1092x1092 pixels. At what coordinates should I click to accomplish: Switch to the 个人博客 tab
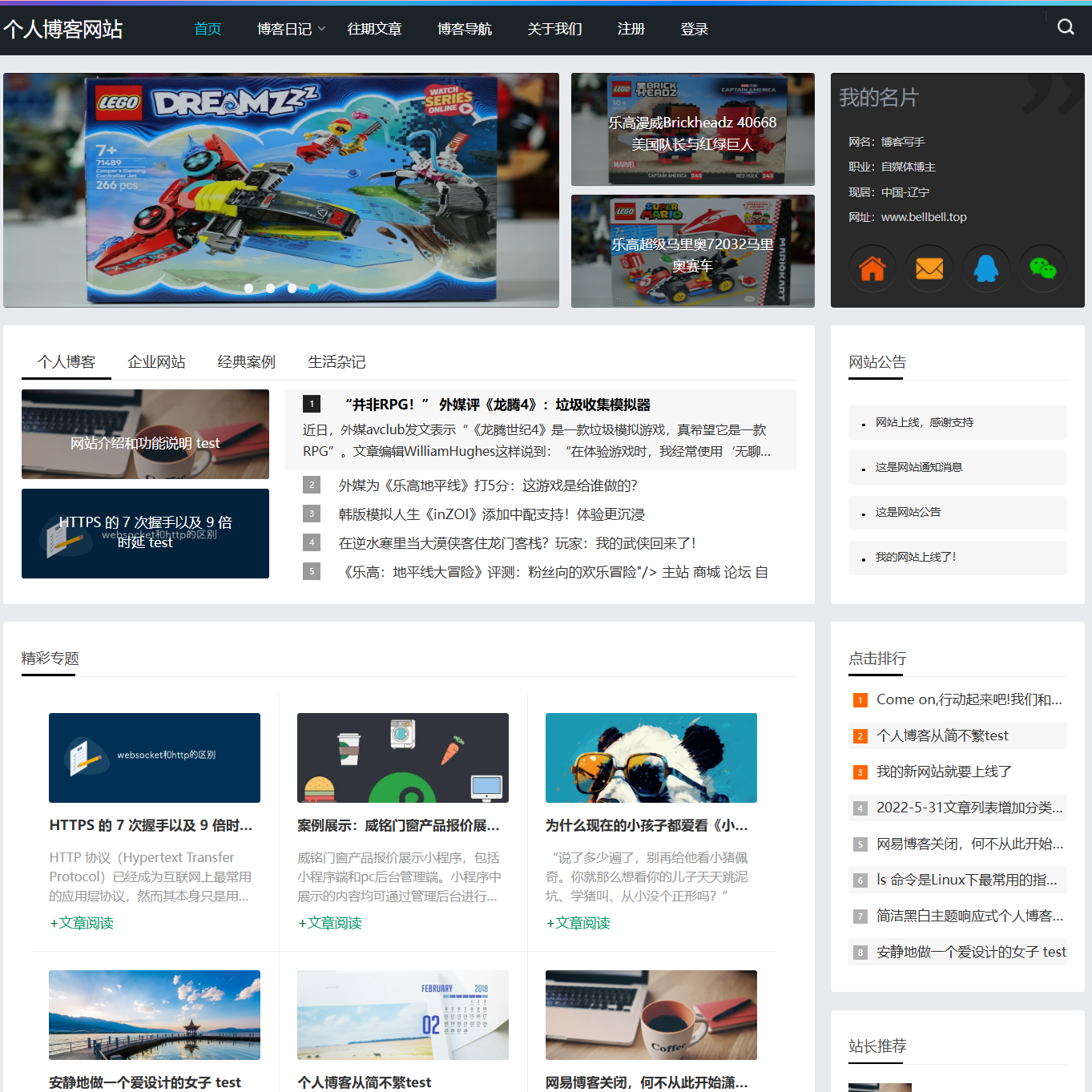coord(66,362)
